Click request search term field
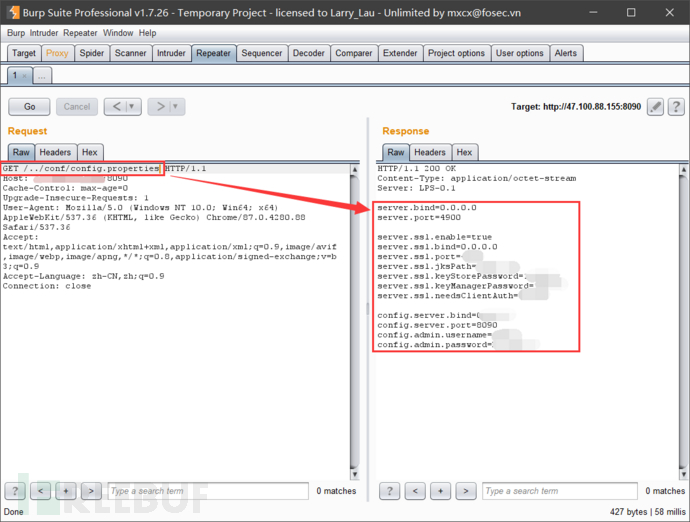Viewport: 690px width, 522px height. point(208,491)
